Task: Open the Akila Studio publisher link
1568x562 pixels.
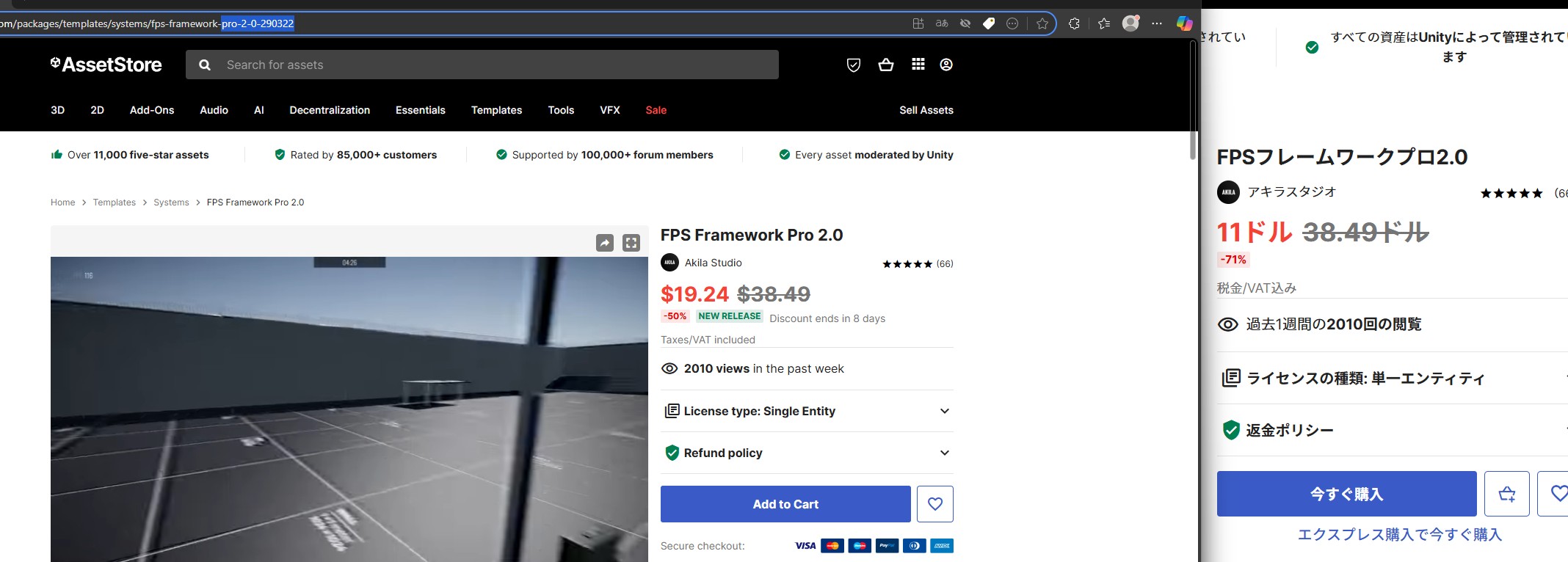Action: point(713,263)
